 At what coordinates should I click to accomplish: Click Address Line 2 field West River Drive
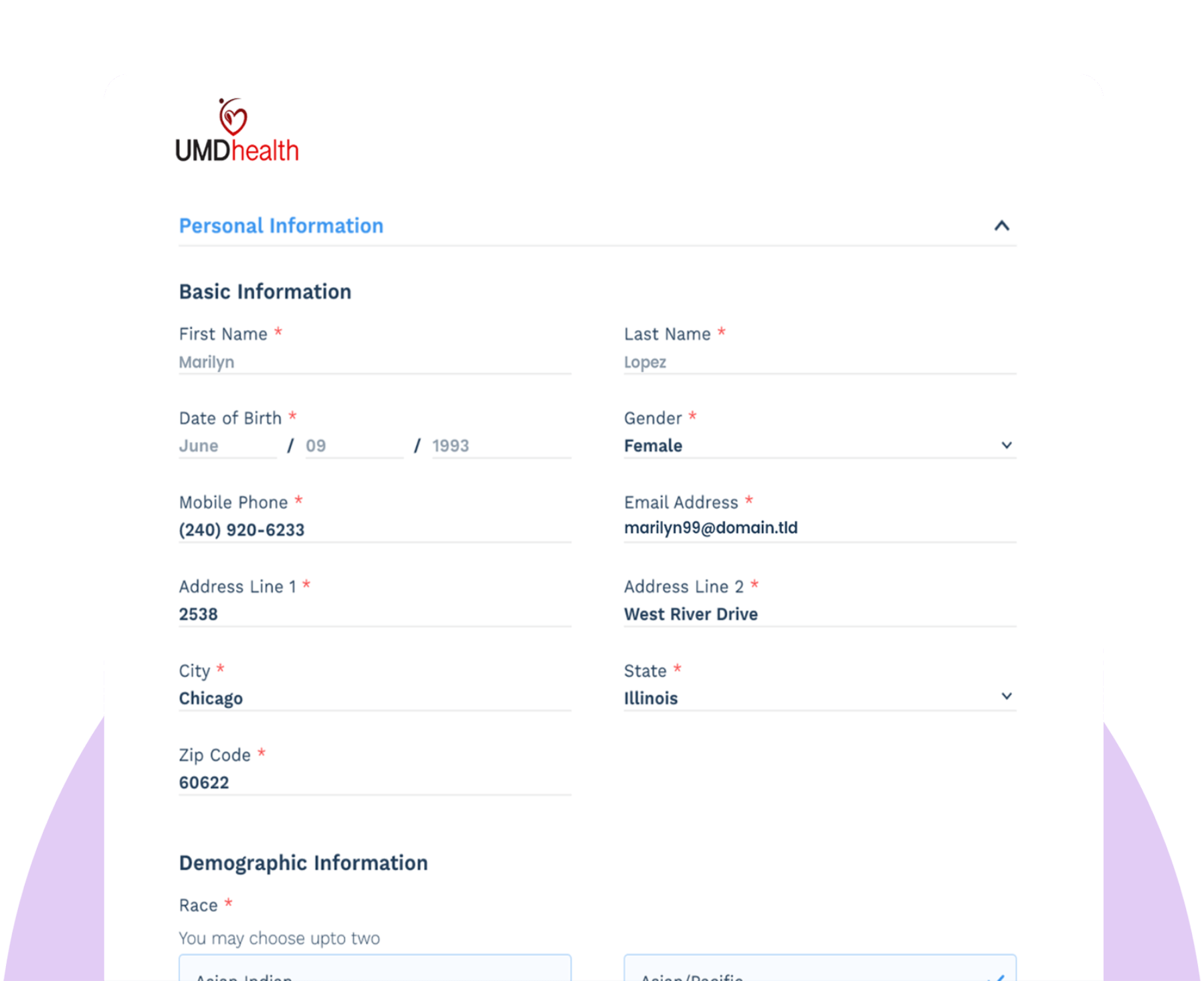pyautogui.click(x=820, y=614)
